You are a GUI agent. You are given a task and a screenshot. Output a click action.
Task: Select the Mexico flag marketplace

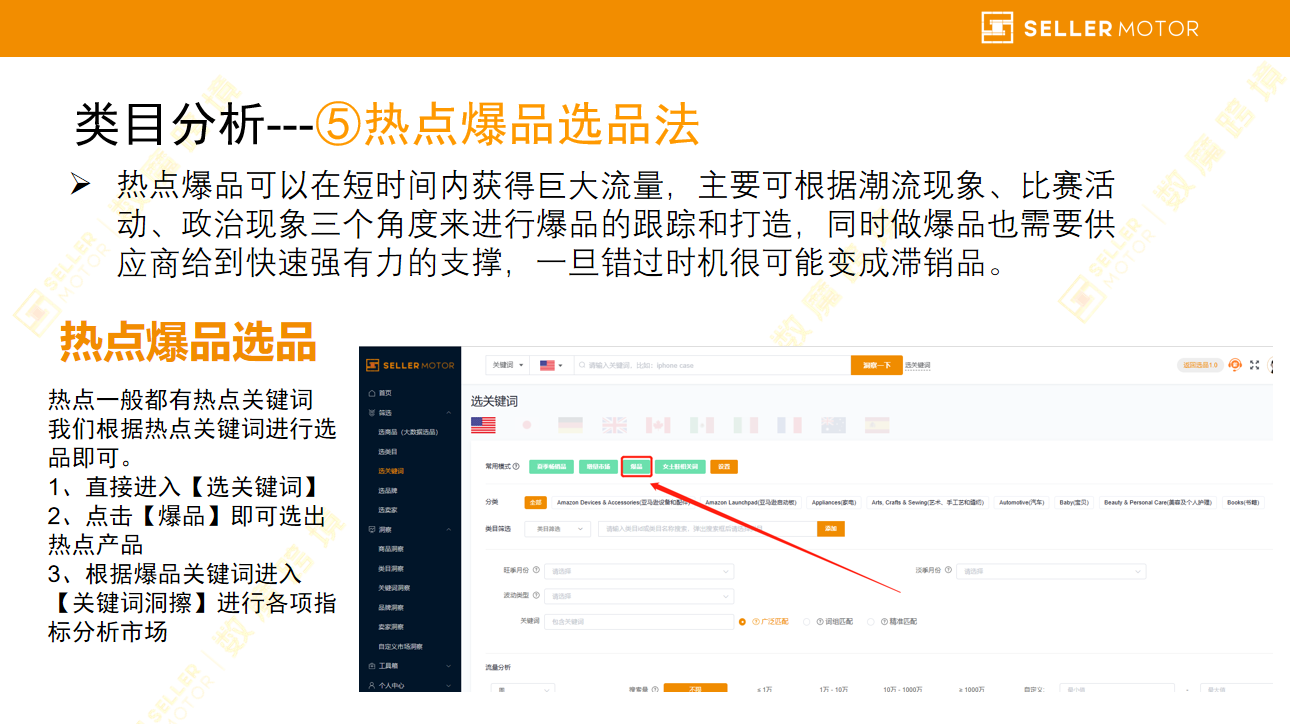[x=702, y=425]
